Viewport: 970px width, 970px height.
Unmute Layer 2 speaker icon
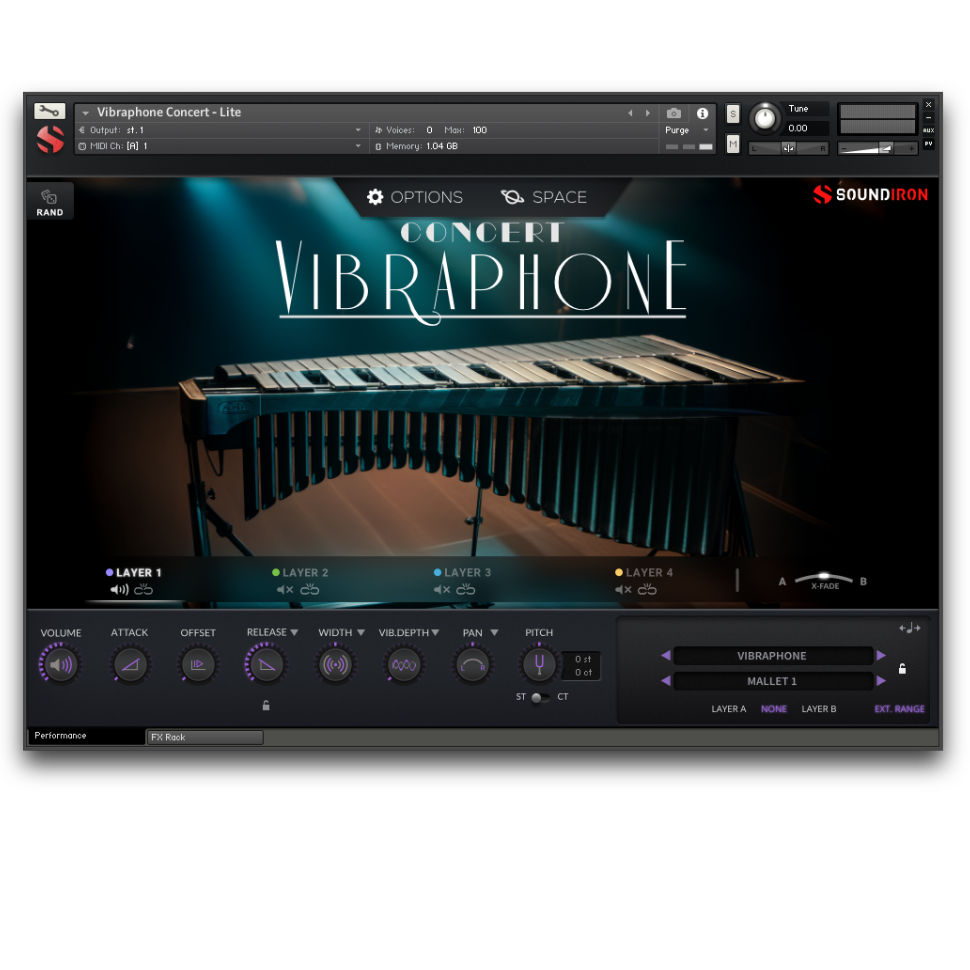pos(284,590)
